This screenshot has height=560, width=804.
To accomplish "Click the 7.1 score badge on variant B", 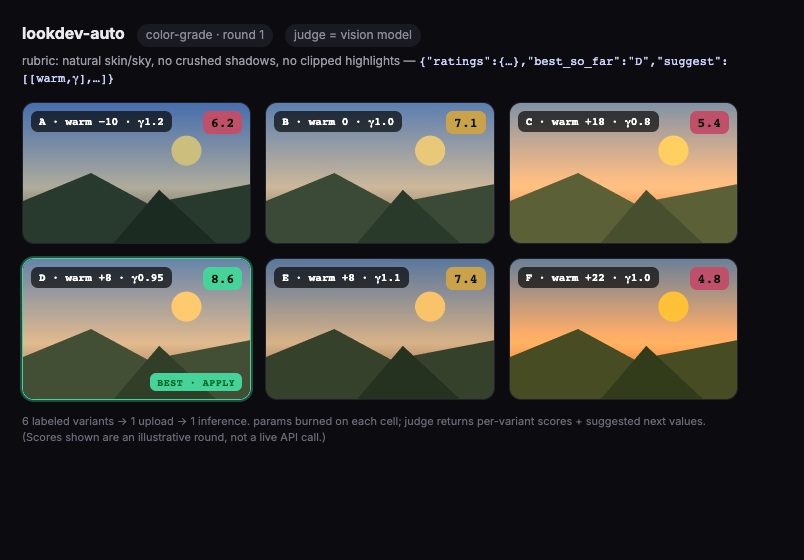I will 466,123.
